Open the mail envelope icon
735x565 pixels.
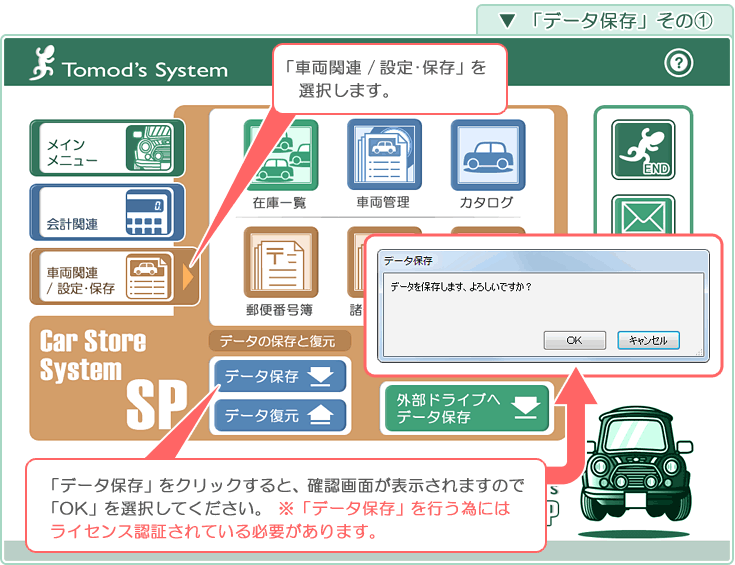[x=643, y=215]
